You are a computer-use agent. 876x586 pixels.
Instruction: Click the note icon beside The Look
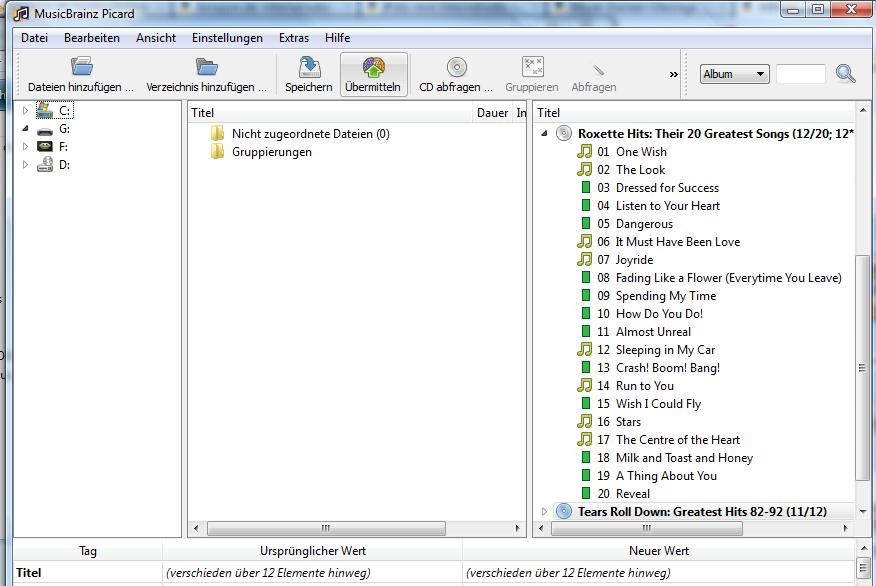[x=584, y=169]
